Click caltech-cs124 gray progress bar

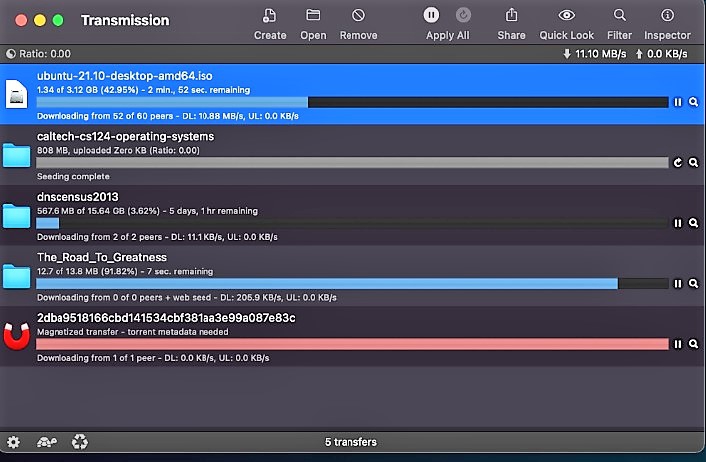(x=352, y=163)
